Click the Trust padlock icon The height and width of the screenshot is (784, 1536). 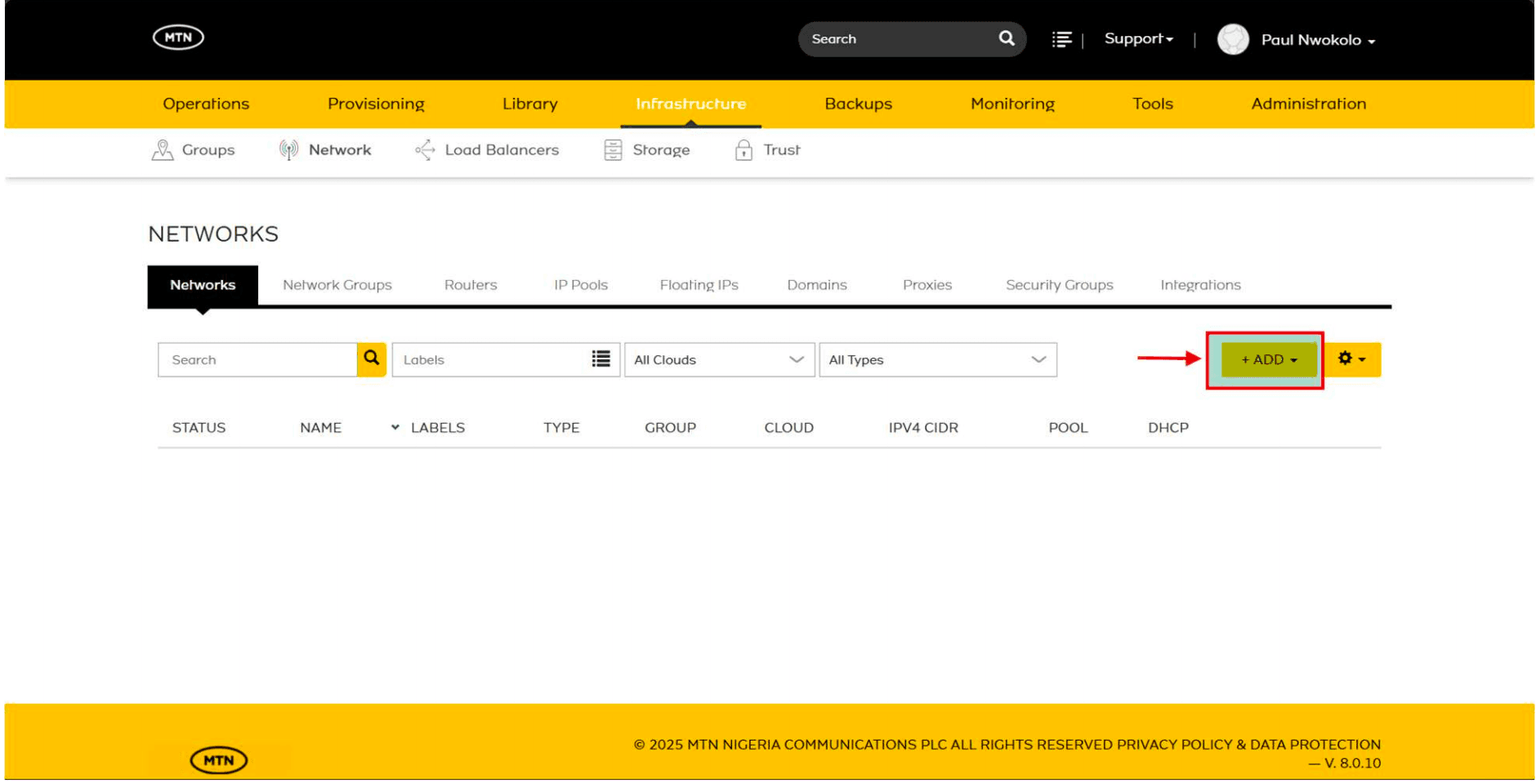(743, 149)
